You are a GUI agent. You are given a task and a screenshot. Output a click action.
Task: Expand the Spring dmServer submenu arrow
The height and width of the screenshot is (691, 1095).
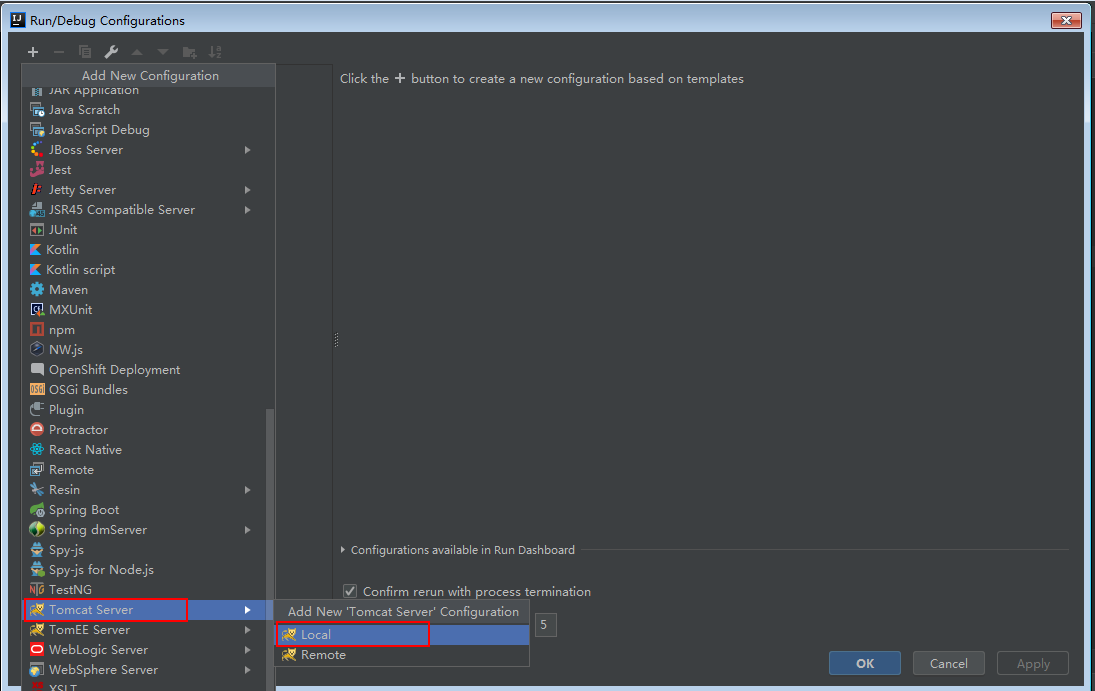pos(247,530)
